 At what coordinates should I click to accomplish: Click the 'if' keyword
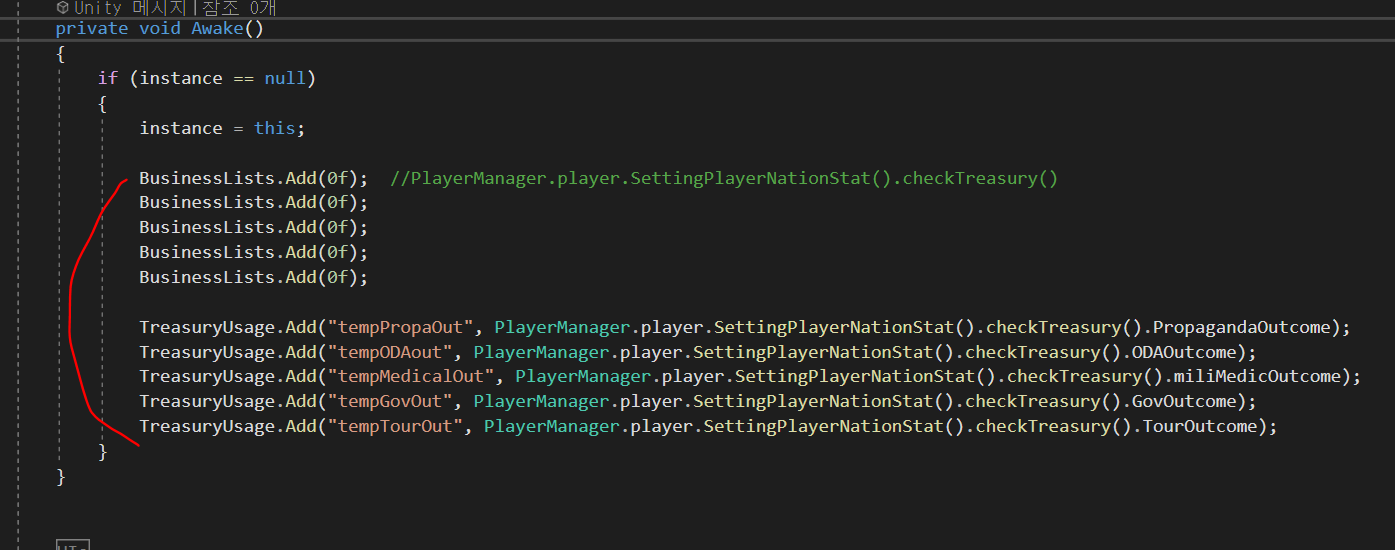[108, 78]
